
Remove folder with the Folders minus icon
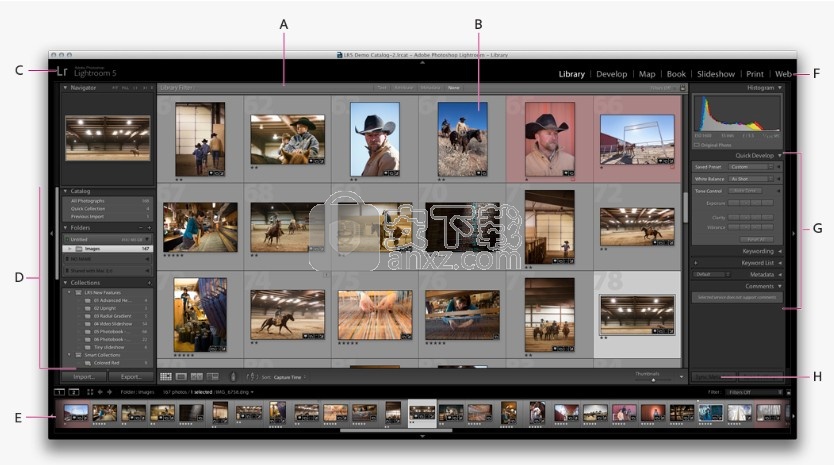141,228
